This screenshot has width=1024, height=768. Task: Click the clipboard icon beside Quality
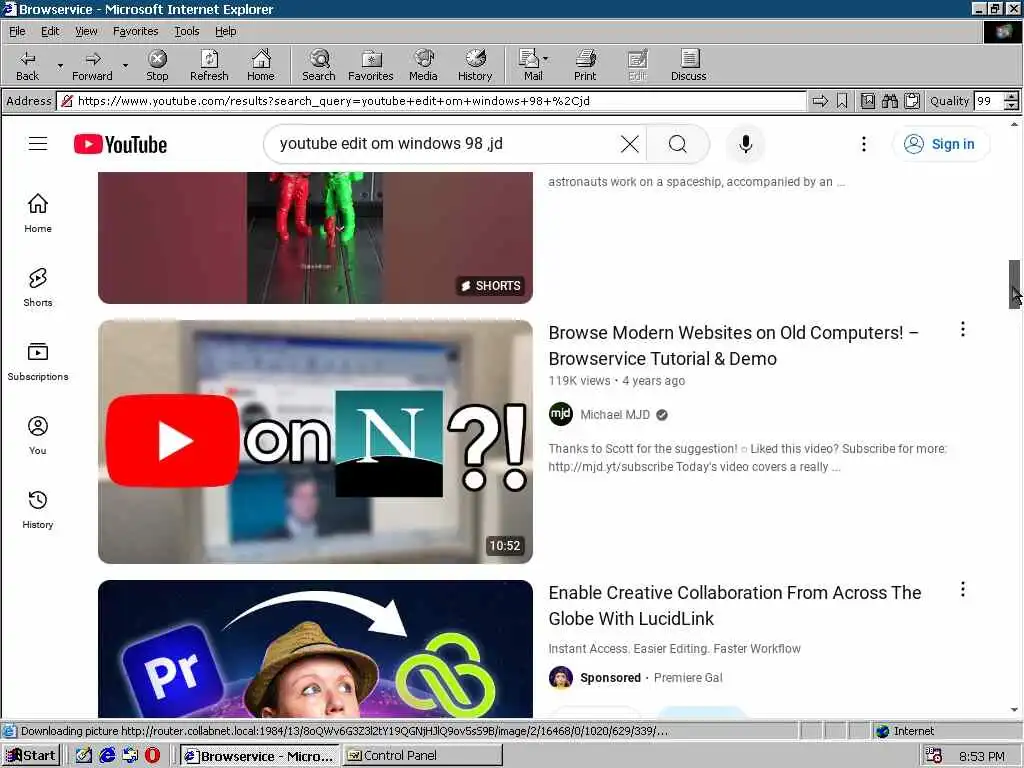(x=912, y=101)
